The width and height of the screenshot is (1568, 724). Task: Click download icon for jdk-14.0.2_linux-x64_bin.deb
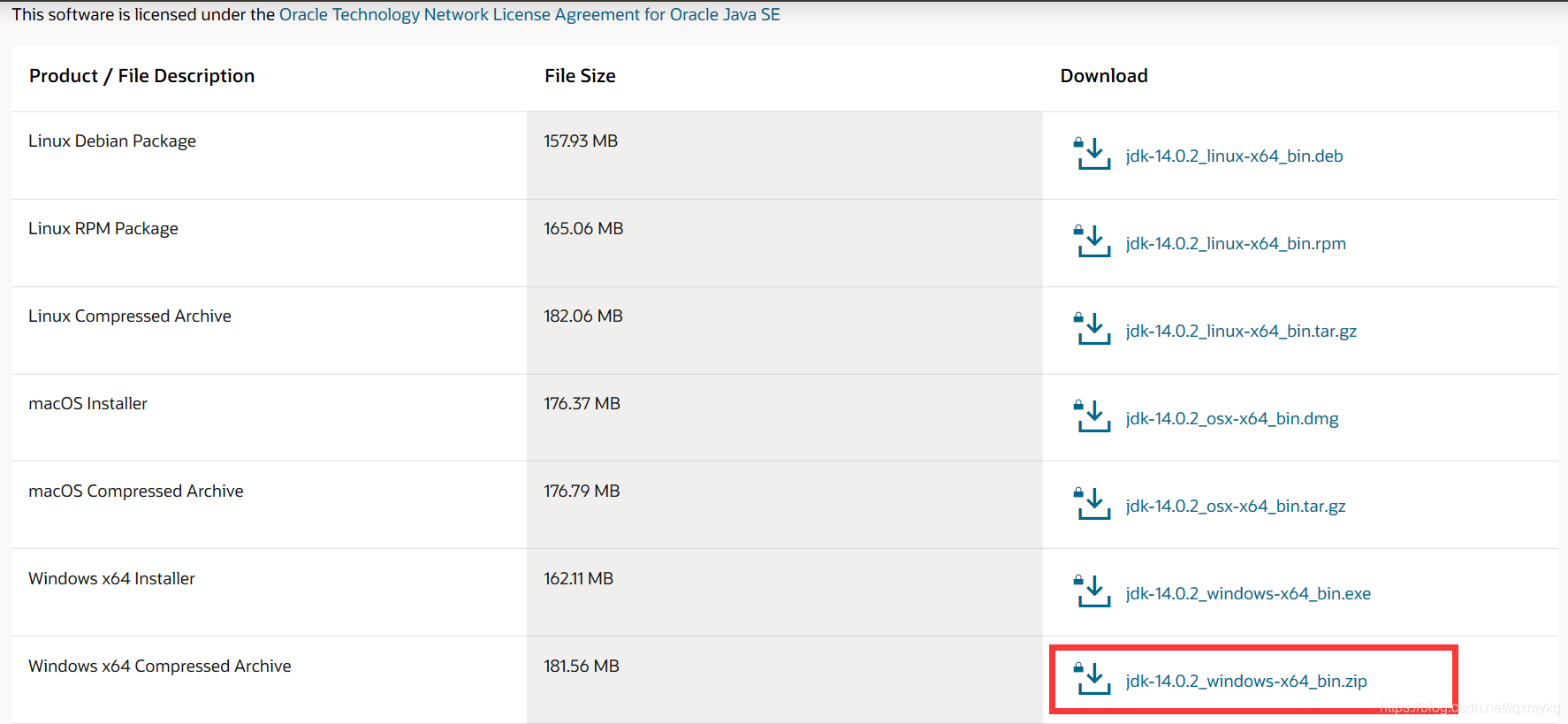click(1092, 154)
